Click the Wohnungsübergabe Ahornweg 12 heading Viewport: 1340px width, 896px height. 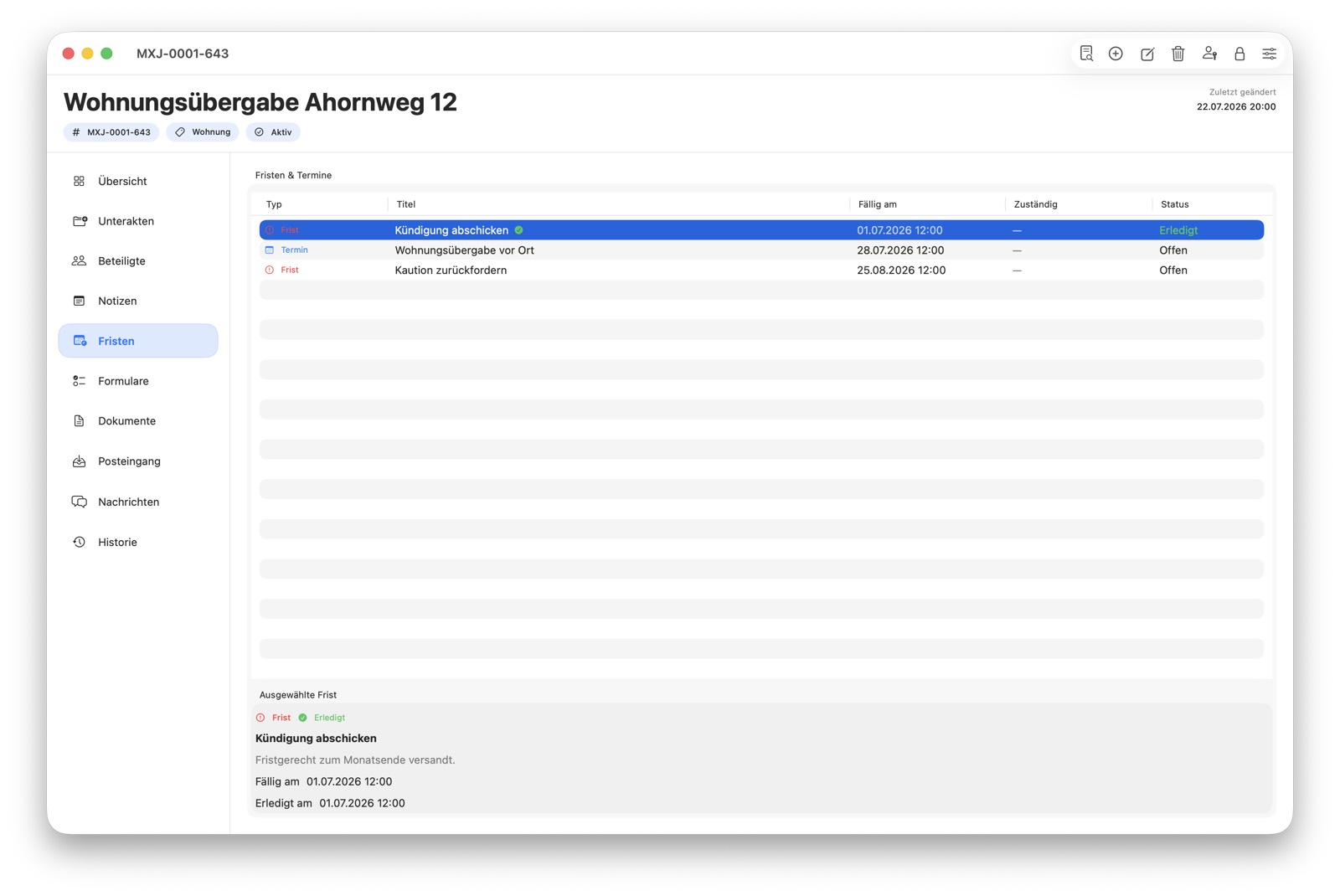pos(260,102)
